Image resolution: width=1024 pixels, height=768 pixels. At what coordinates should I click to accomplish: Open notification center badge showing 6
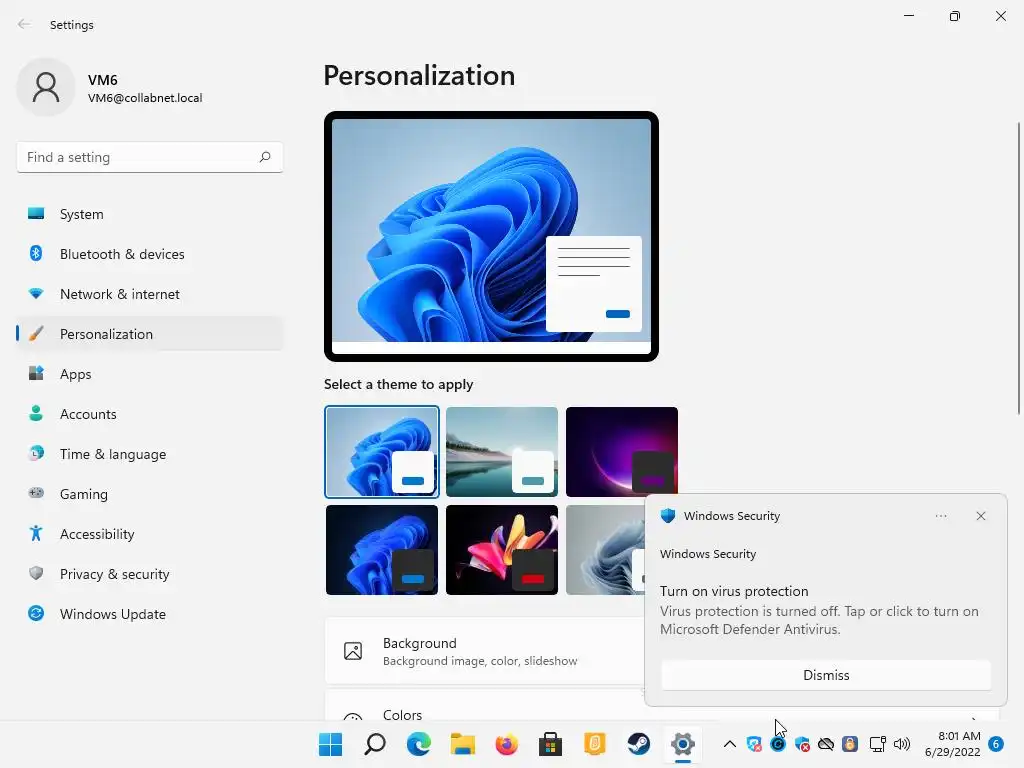pyautogui.click(x=996, y=744)
